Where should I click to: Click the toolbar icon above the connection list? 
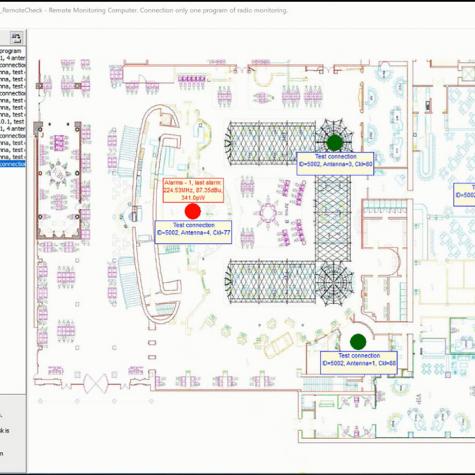(x=16, y=37)
